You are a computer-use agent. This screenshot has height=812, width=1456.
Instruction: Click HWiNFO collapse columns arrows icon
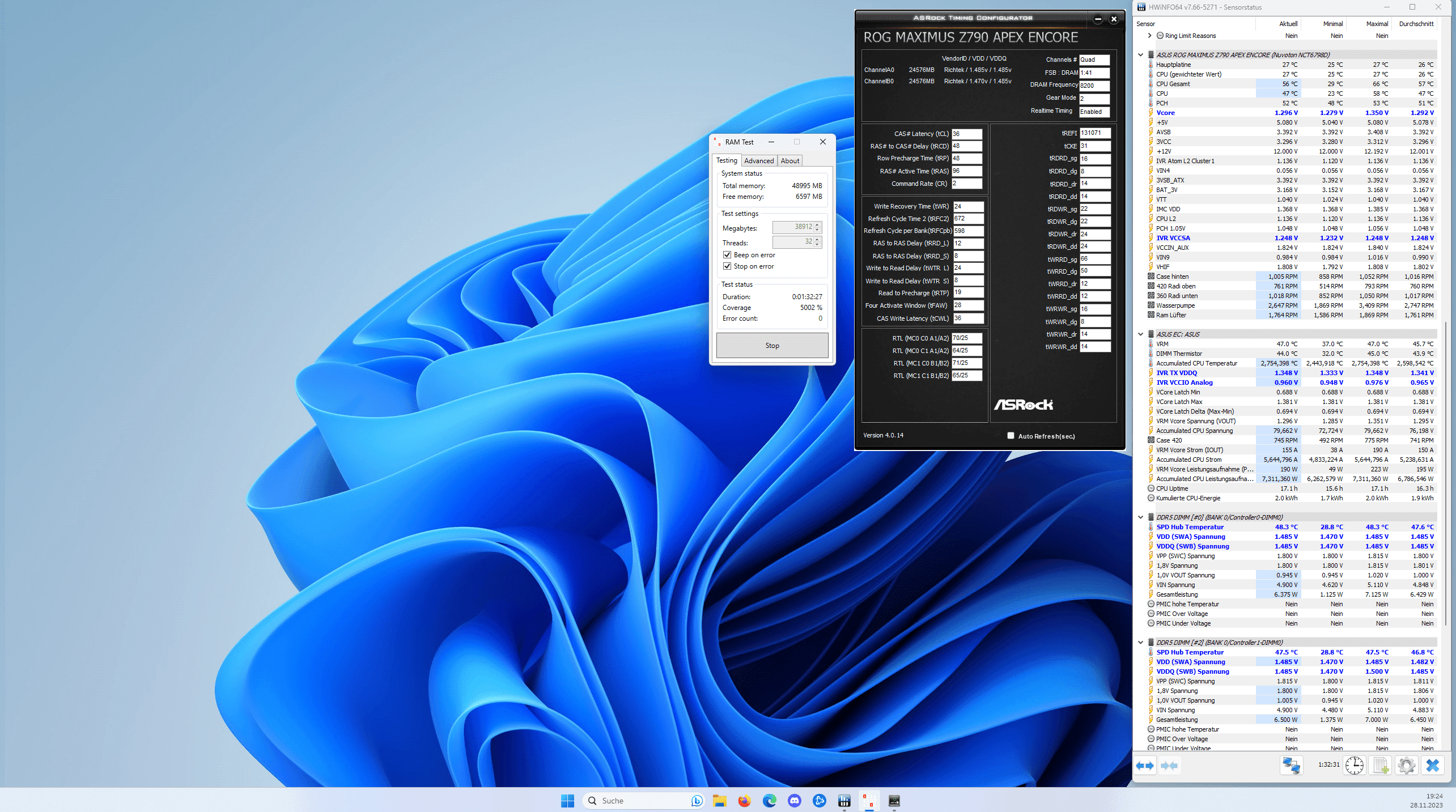(x=1169, y=766)
